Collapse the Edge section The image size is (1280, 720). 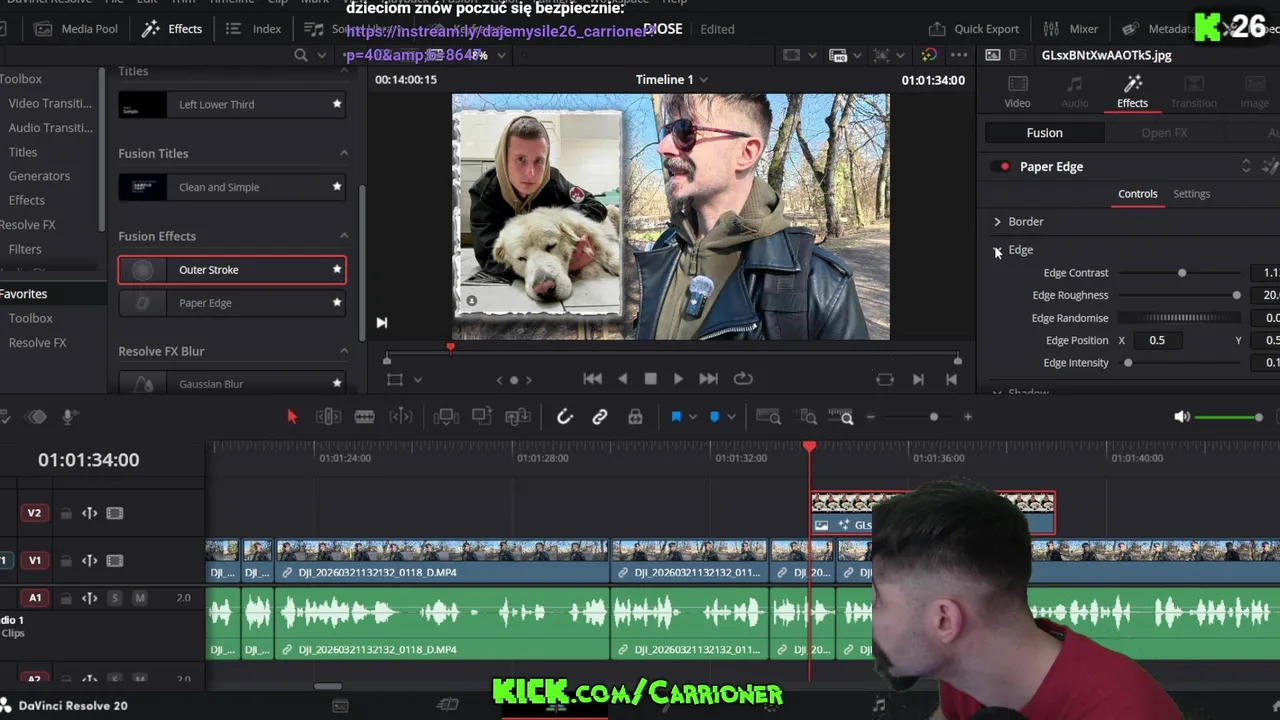tap(997, 251)
